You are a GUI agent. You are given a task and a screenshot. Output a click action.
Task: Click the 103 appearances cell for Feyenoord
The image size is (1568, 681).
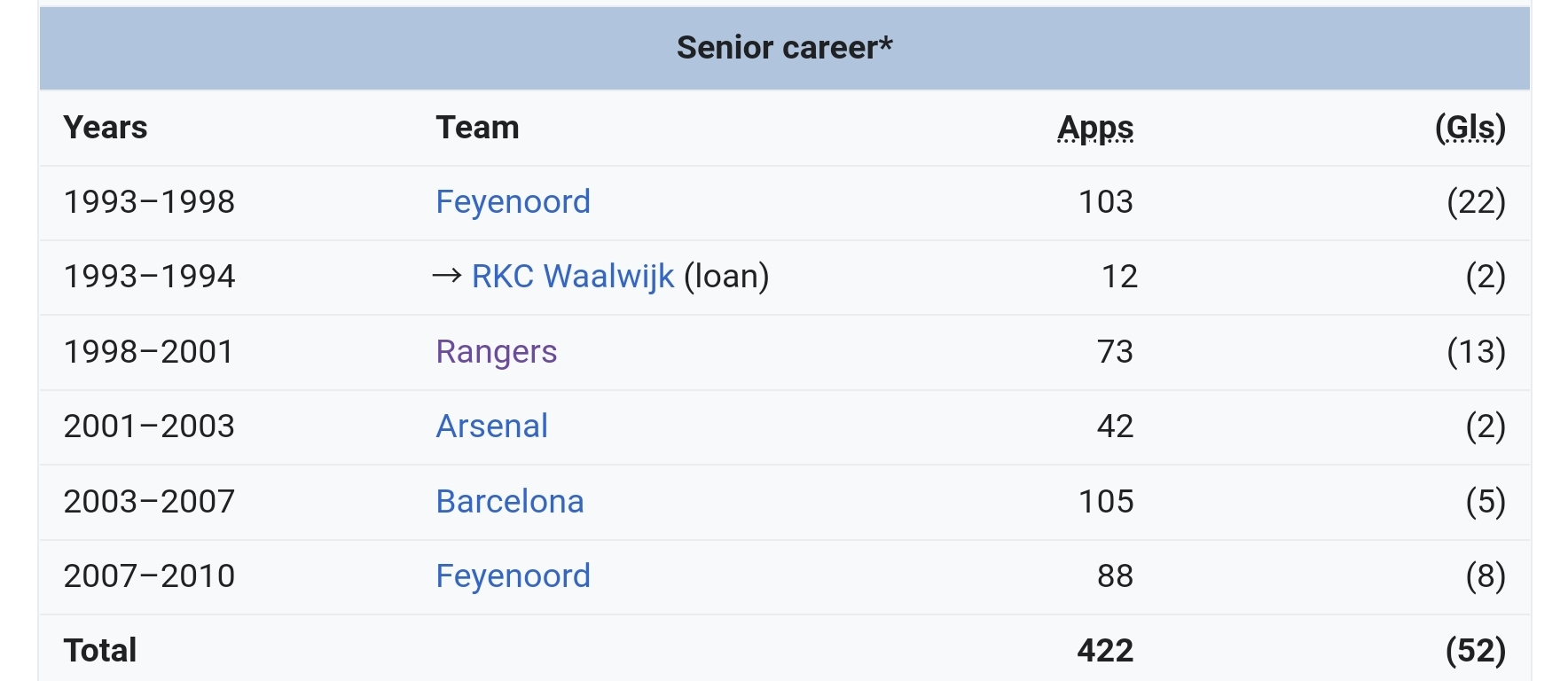(1105, 202)
